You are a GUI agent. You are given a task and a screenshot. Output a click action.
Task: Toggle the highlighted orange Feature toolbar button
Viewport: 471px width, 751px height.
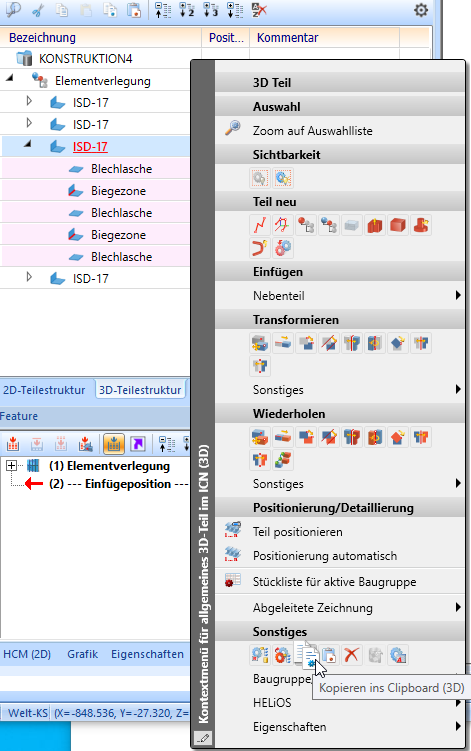[114, 444]
